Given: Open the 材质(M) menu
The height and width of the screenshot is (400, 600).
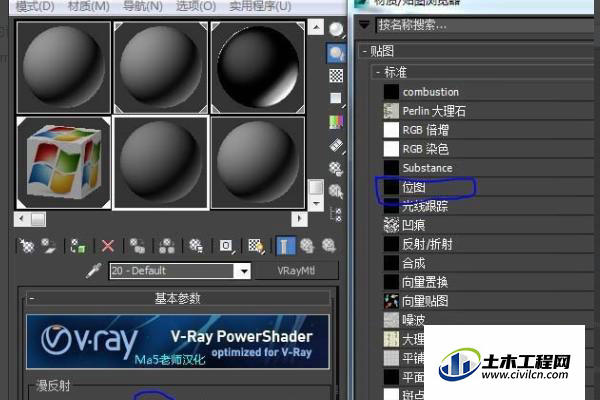Looking at the screenshot, I should tap(88, 7).
